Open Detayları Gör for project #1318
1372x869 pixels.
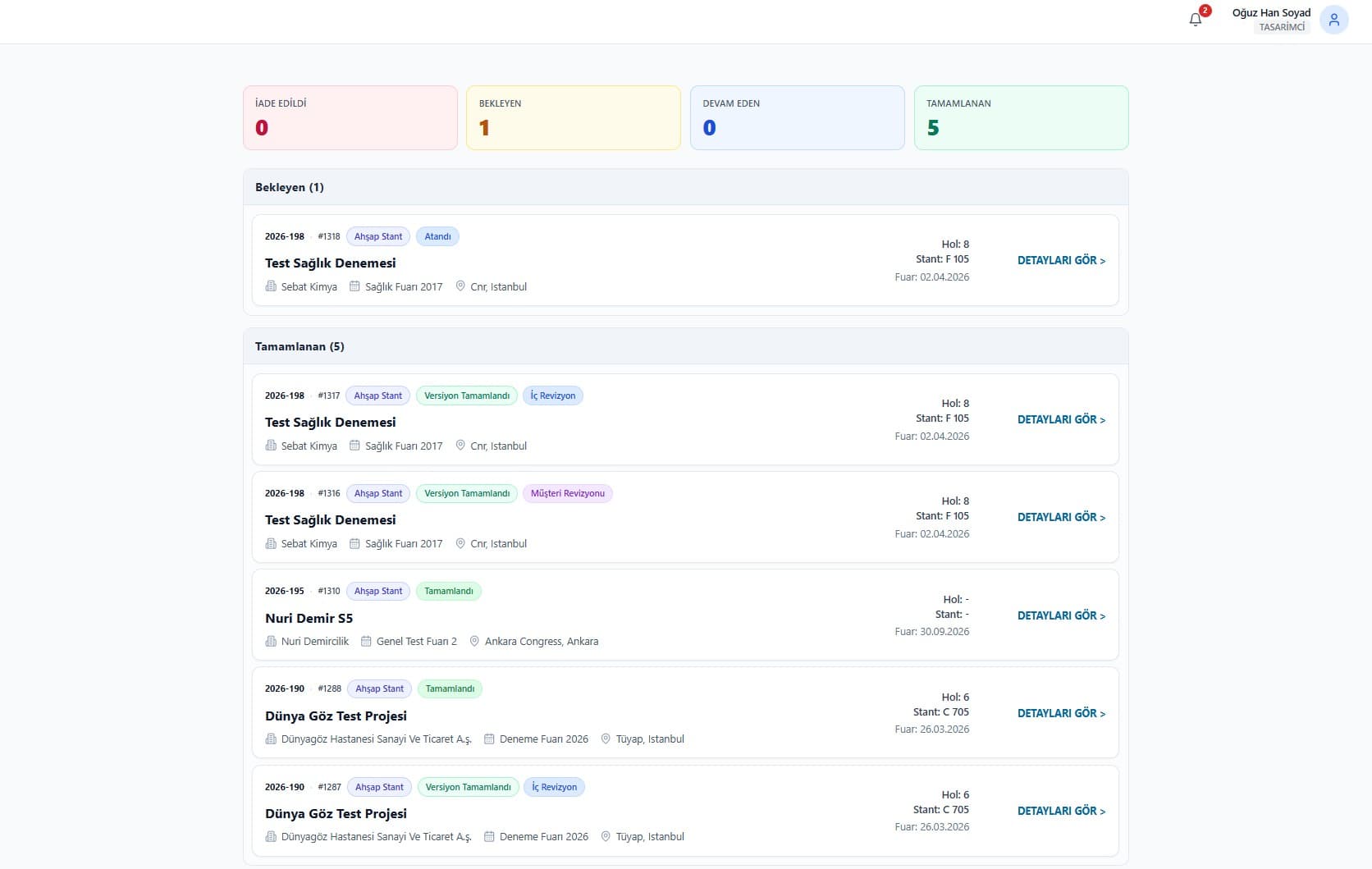(x=1061, y=260)
